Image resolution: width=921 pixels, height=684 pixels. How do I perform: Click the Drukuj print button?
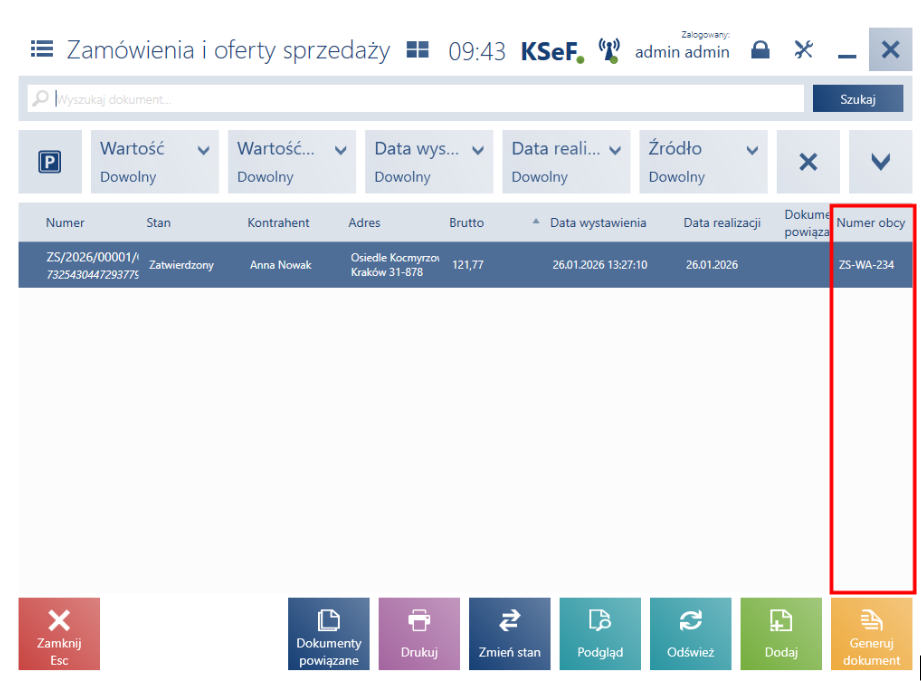419,634
